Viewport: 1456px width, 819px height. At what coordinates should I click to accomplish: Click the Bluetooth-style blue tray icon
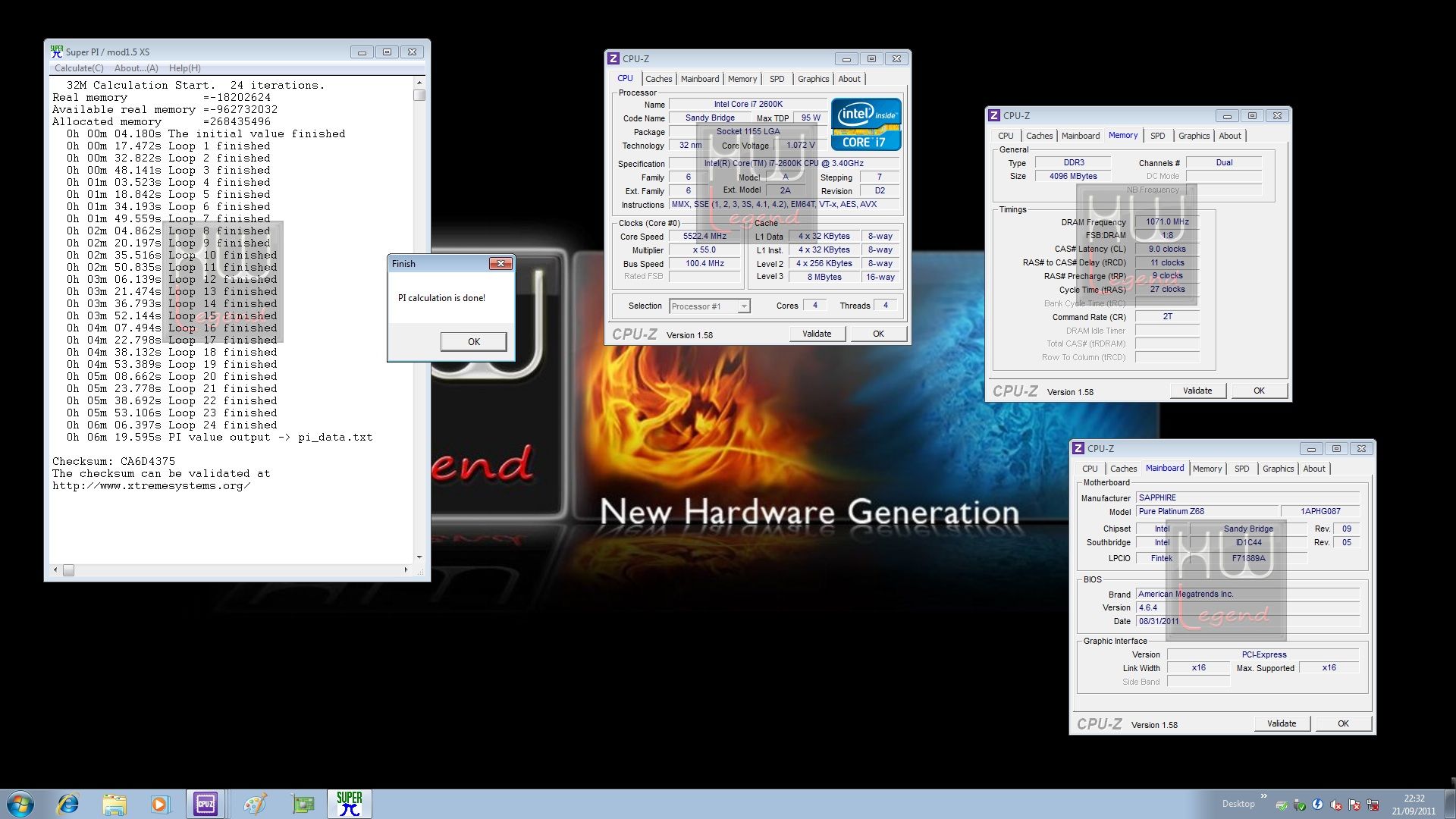(1318, 805)
